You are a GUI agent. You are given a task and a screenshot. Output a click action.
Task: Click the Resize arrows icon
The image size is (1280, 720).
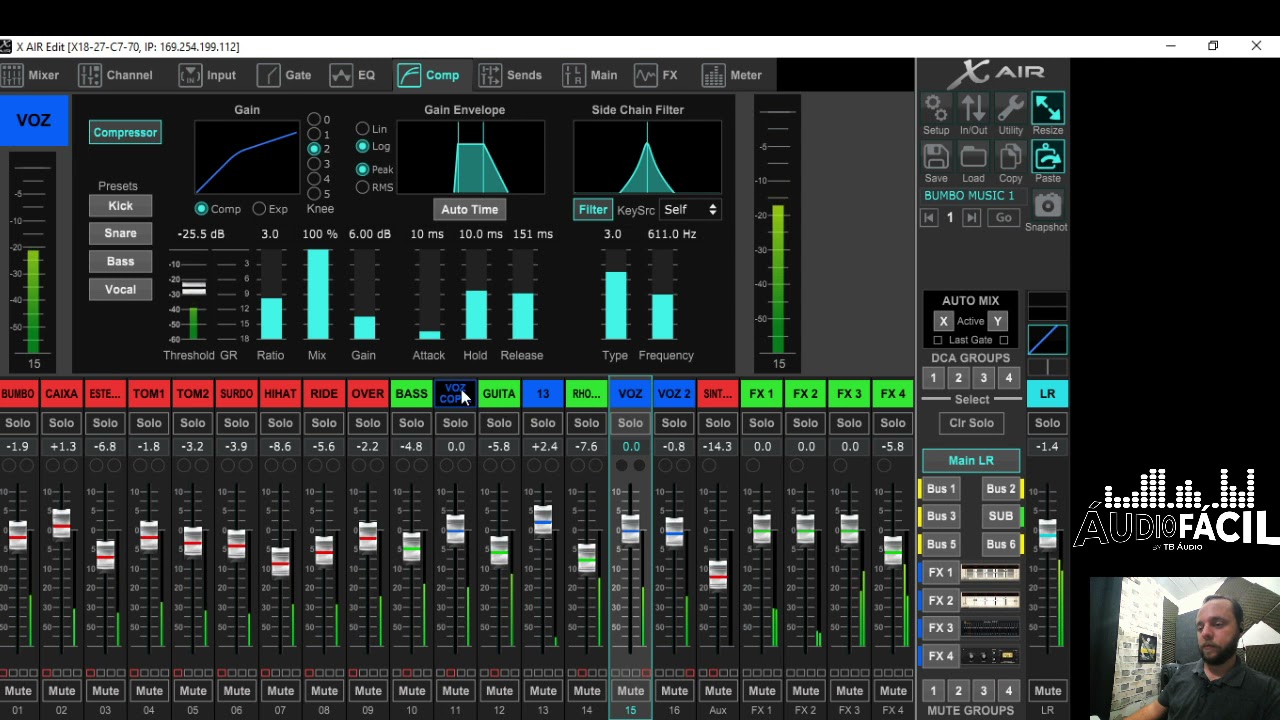[1047, 108]
